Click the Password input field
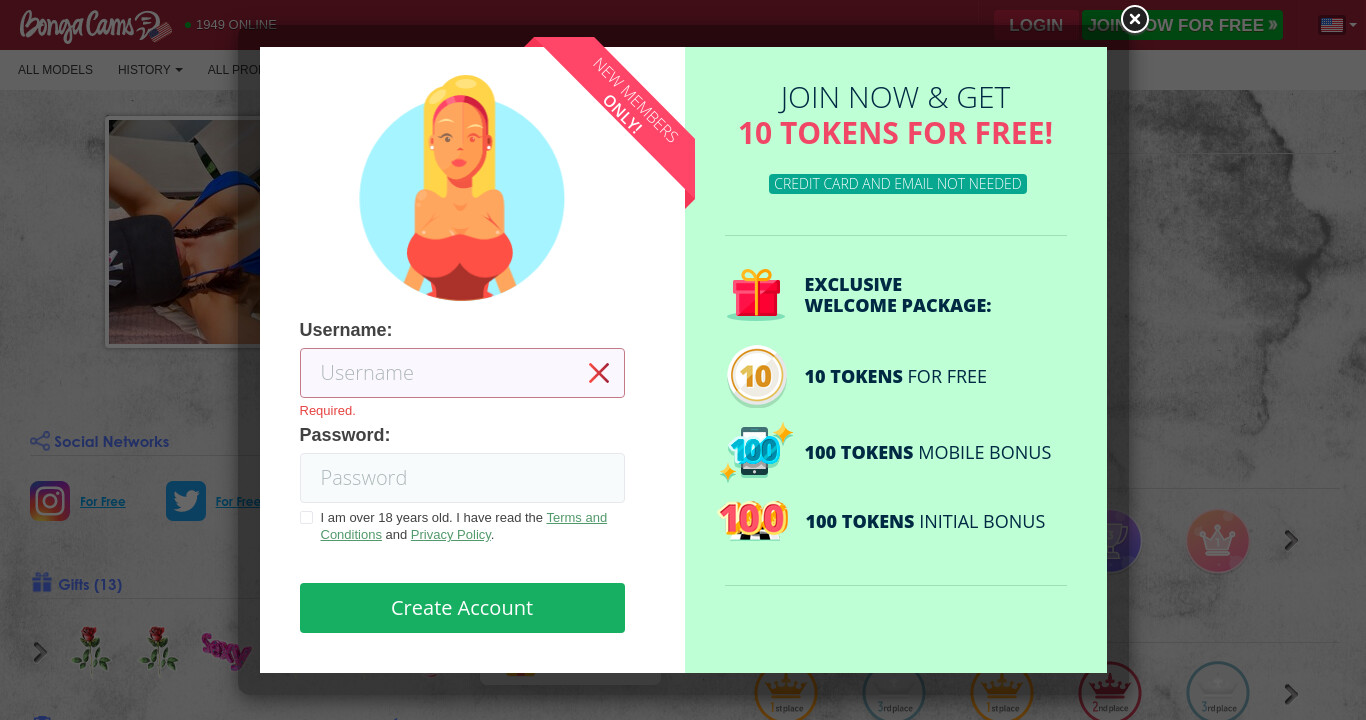Screen dimensions: 1366x720 click(x=462, y=478)
